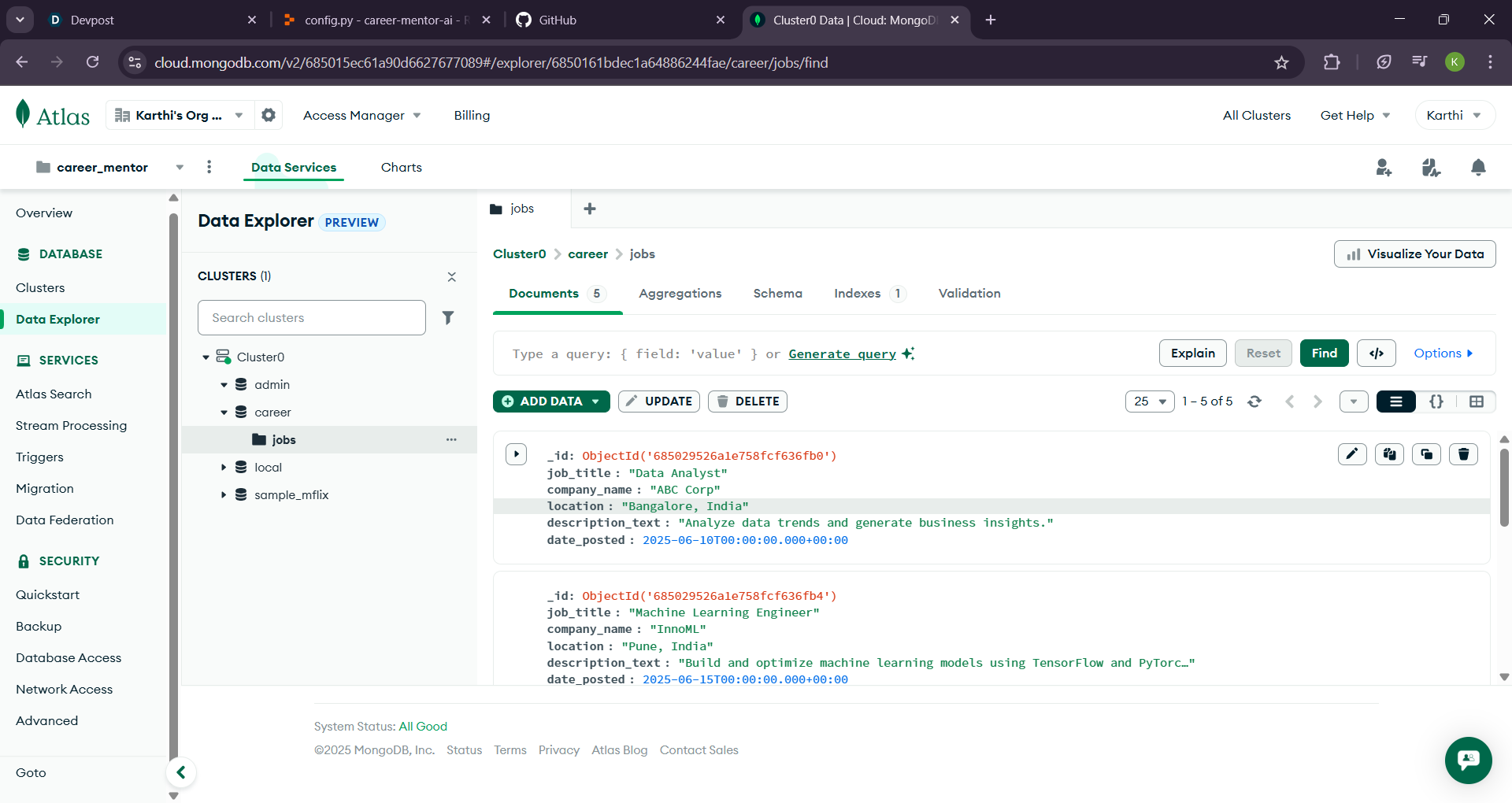The height and width of the screenshot is (803, 1512).
Task: Click the Find button
Action: coord(1325,353)
